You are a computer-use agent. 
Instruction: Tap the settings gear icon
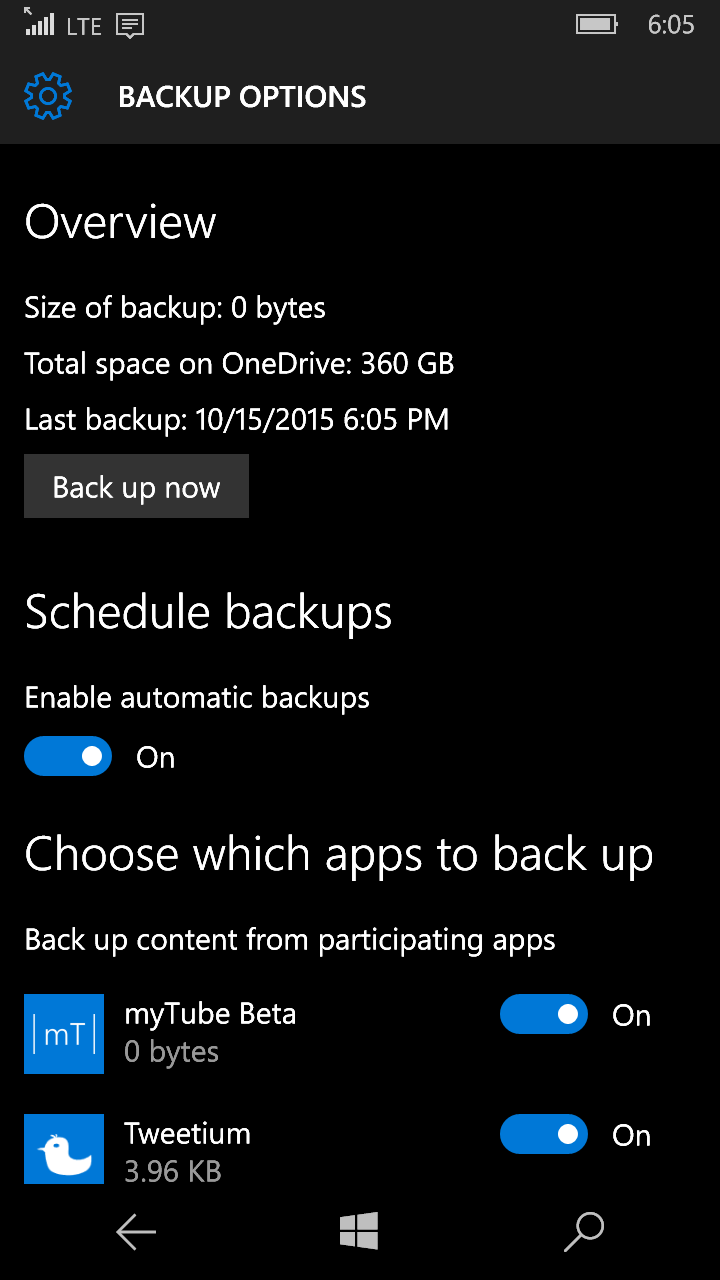pos(48,96)
